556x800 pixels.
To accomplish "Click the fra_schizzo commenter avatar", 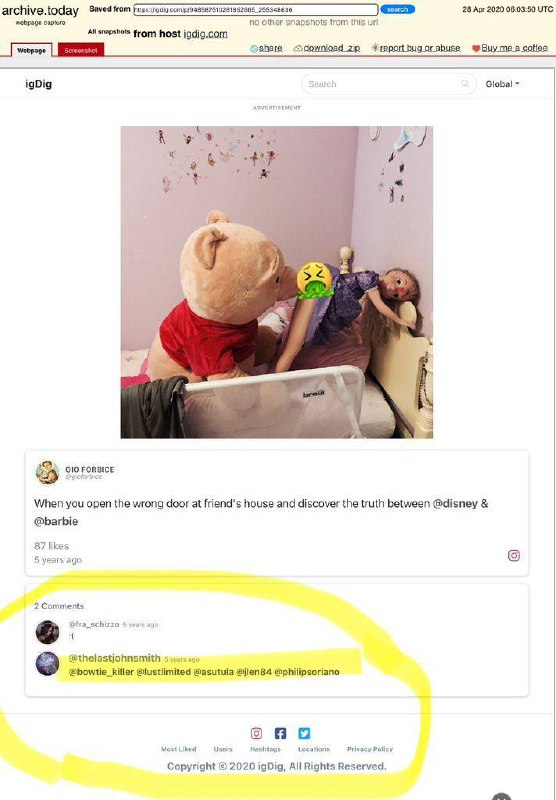I will pyautogui.click(x=47, y=632).
